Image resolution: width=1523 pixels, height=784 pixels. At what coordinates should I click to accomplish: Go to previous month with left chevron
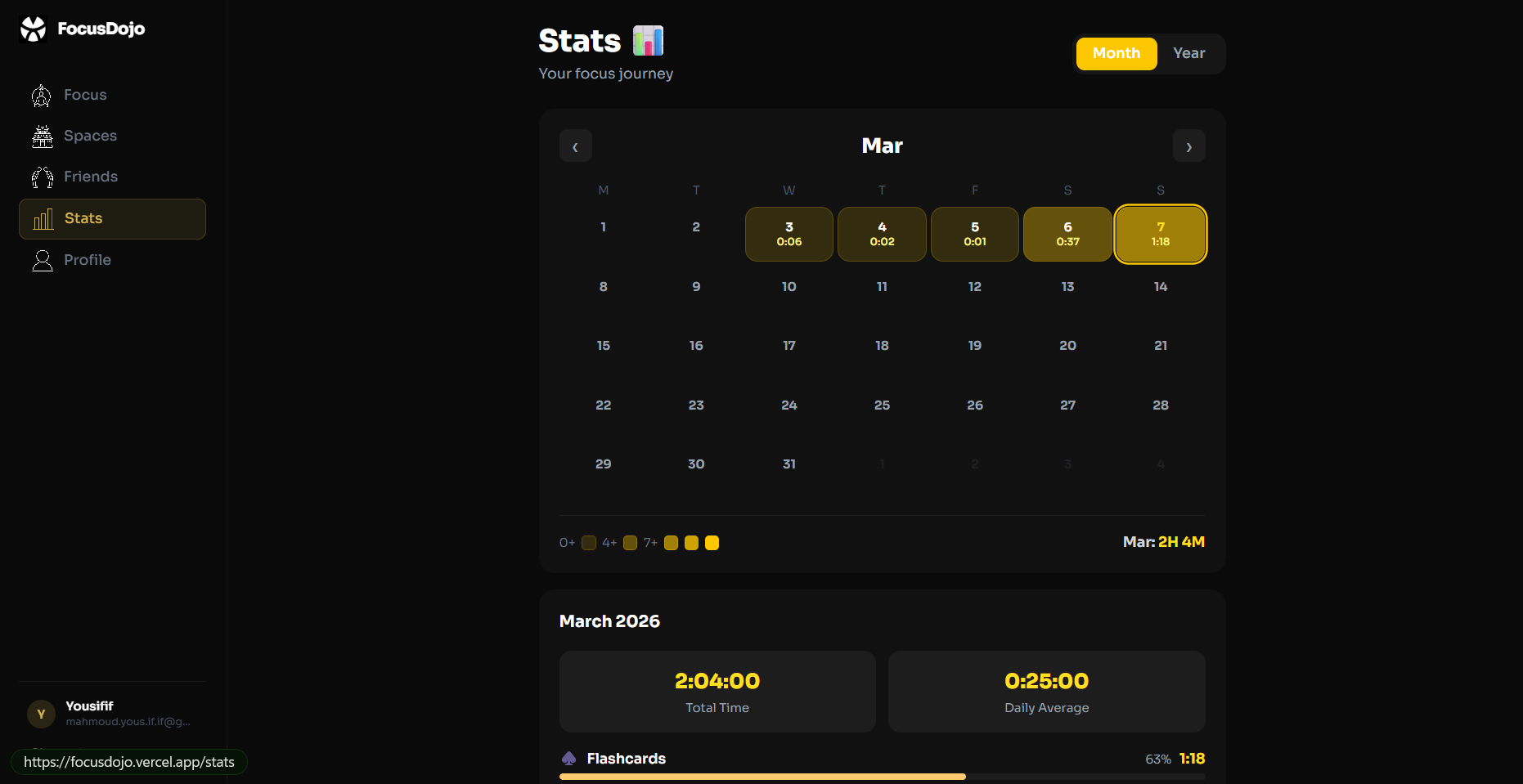pos(576,146)
